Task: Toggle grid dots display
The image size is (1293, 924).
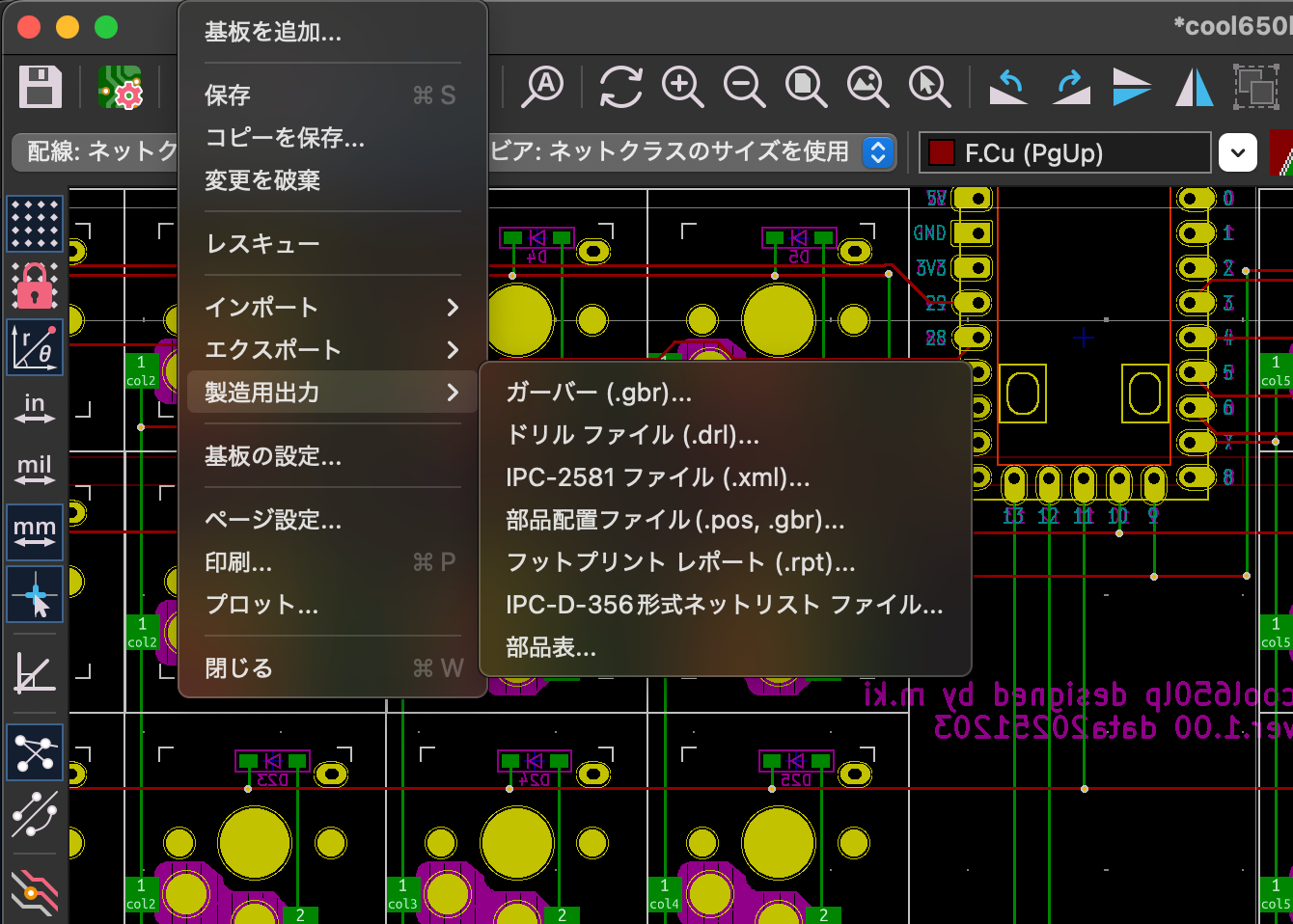Action: pyautogui.click(x=35, y=224)
